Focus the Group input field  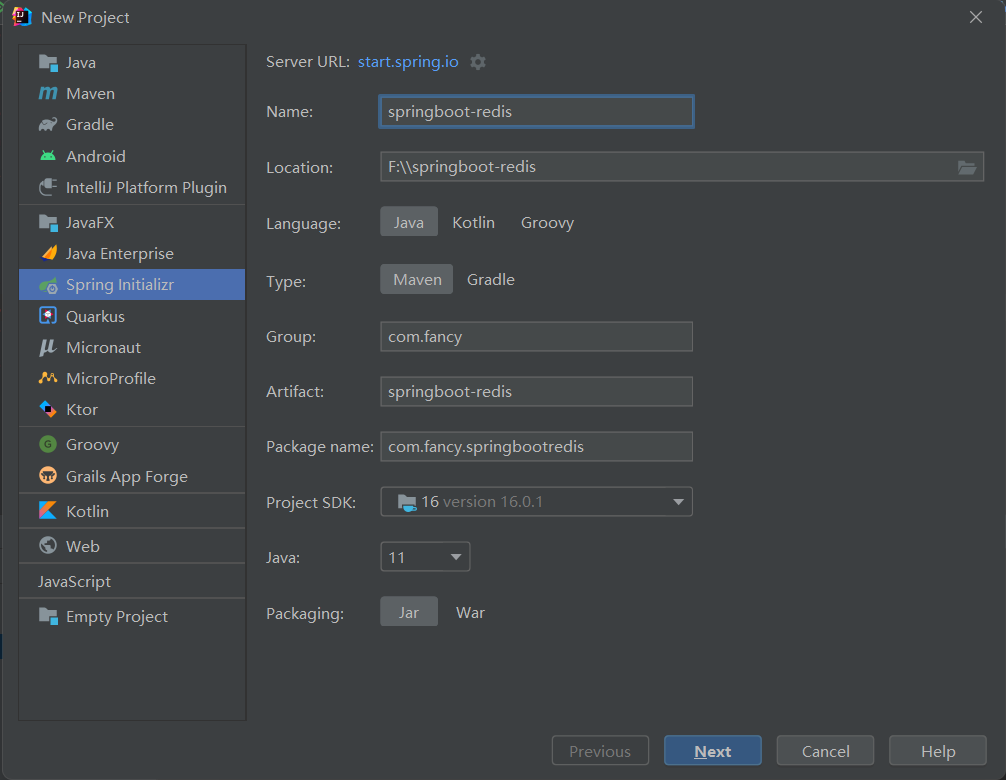pos(536,337)
